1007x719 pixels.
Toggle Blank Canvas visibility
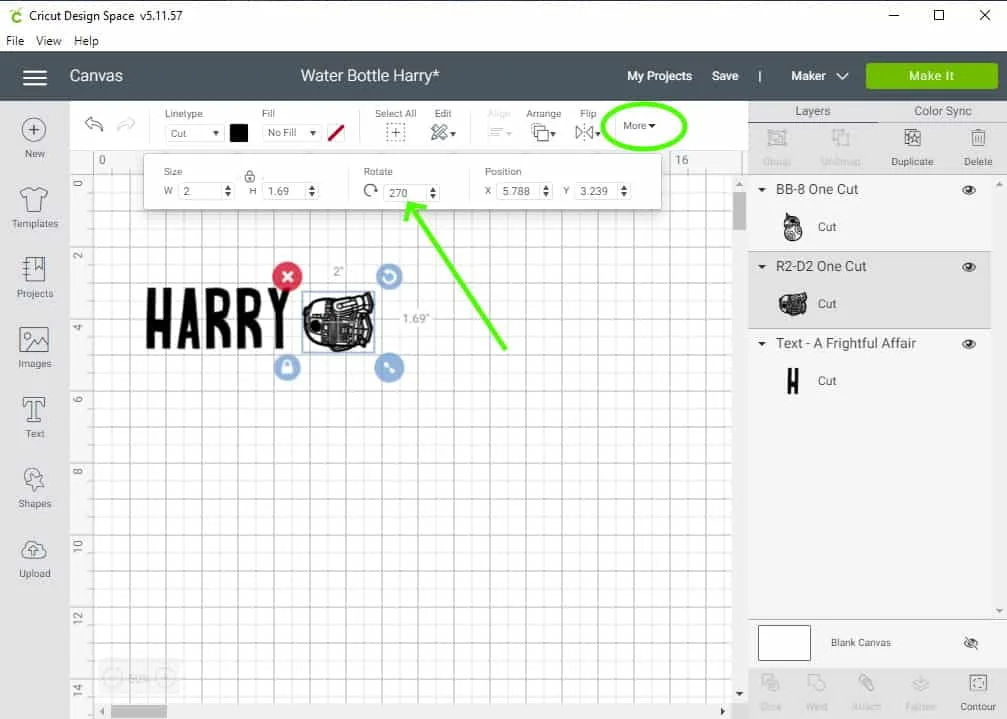[970, 643]
